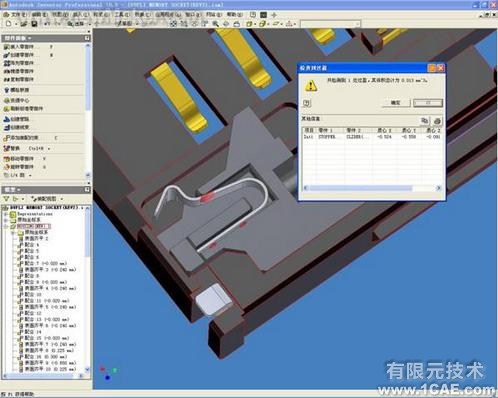Expand the Representations tree node

pyautogui.click(x=5, y=214)
